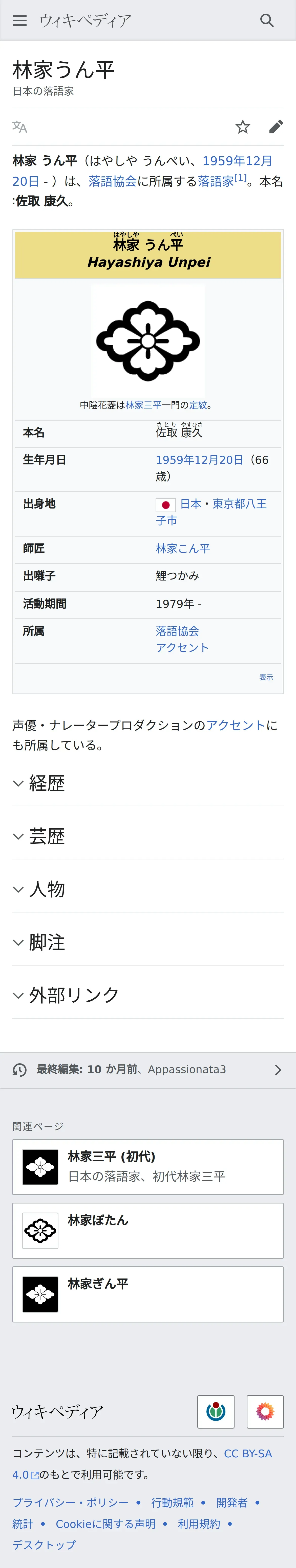This screenshot has height=1568, width=296.
Task: Open the hamburger main menu
Action: [x=19, y=20]
